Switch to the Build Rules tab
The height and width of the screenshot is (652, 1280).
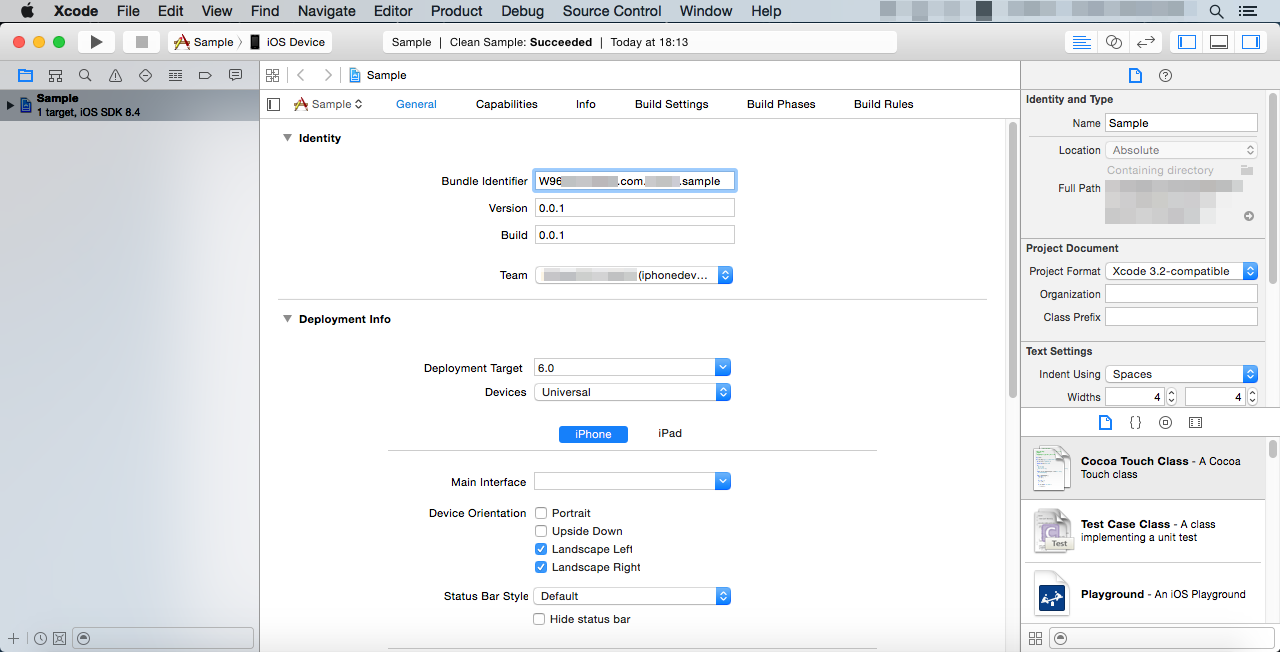coord(884,104)
